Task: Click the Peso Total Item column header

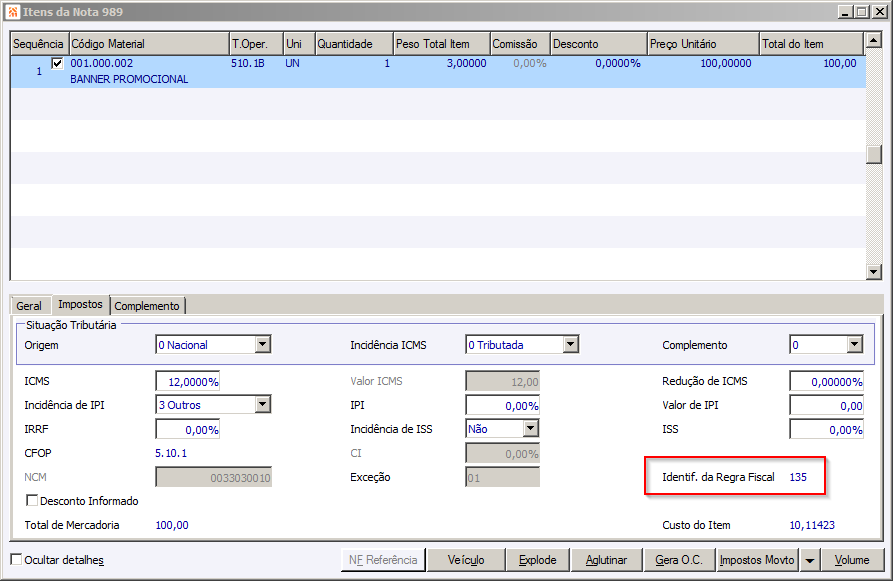Action: [x=442, y=44]
